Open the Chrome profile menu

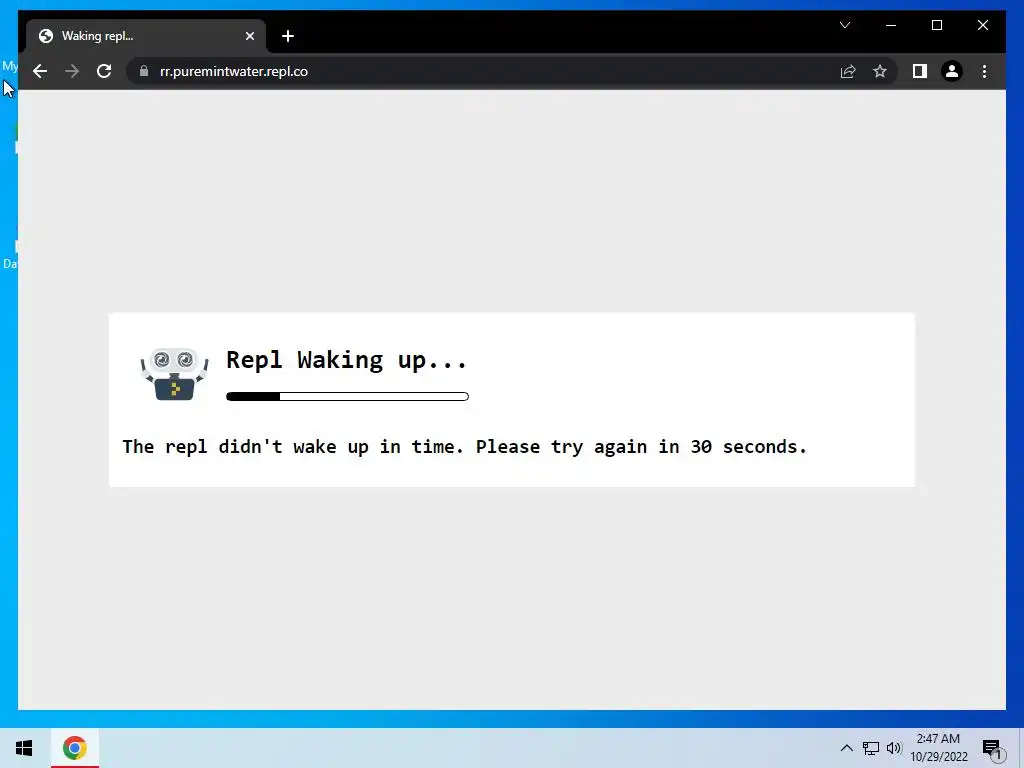coord(952,71)
